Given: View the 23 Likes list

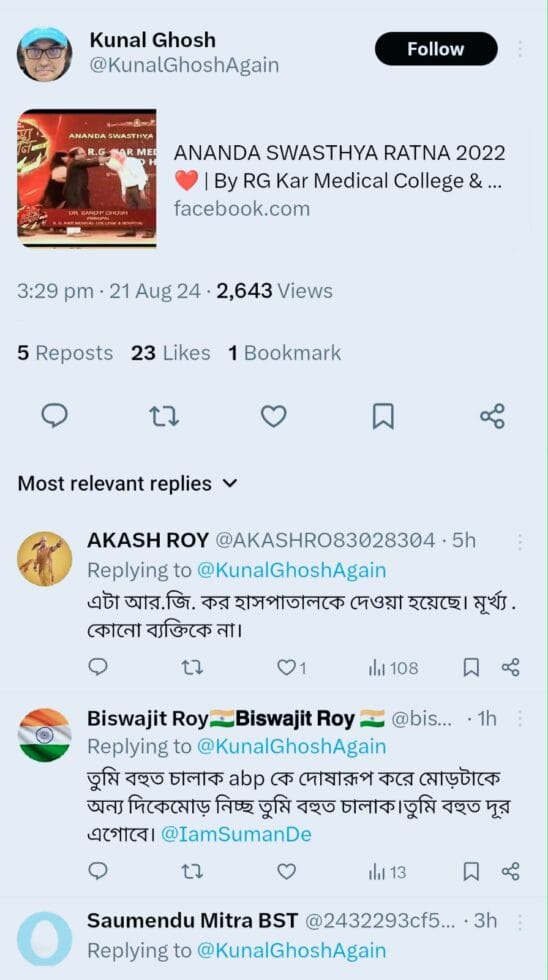Looking at the screenshot, I should 171,353.
